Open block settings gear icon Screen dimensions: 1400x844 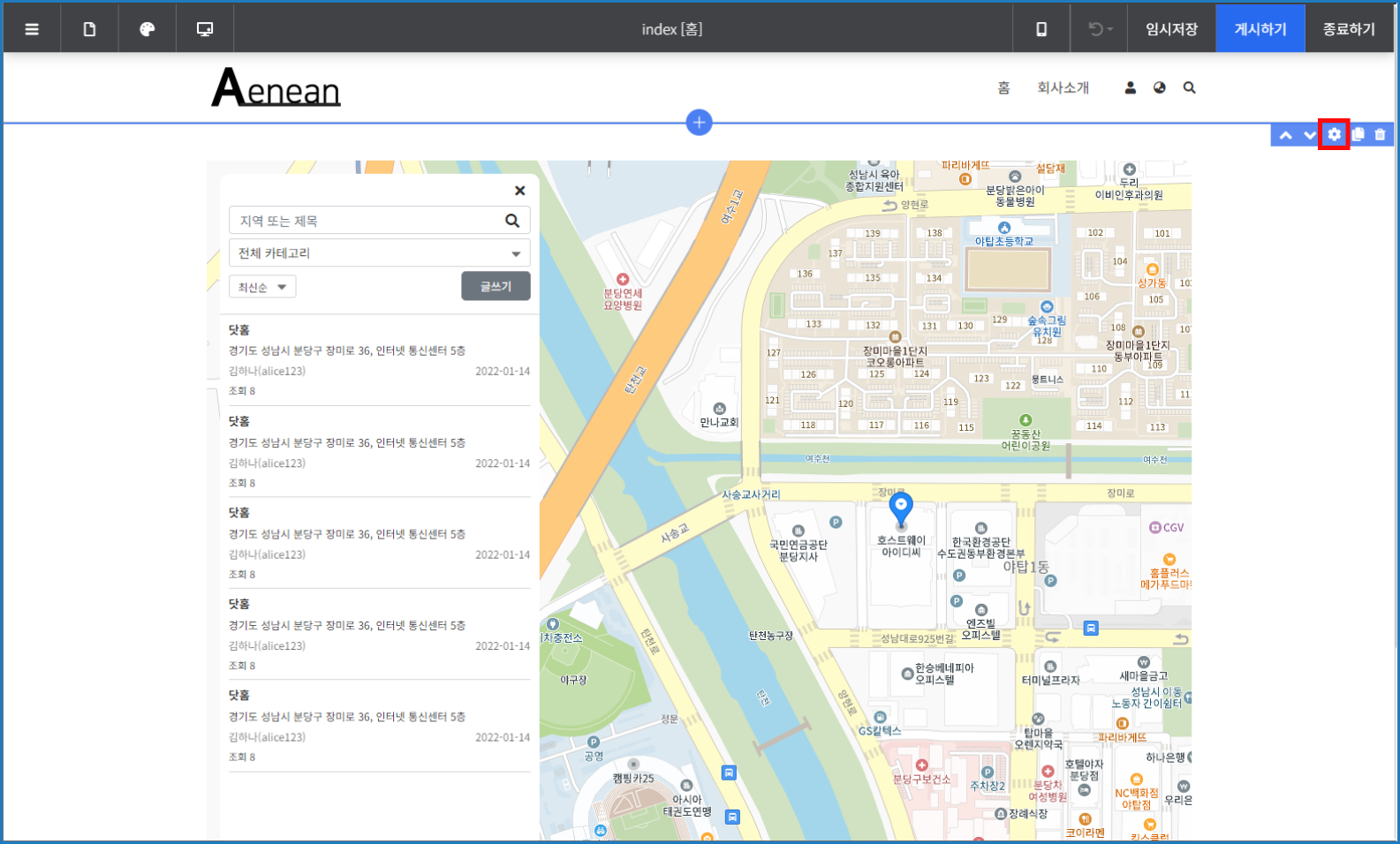tap(1334, 134)
